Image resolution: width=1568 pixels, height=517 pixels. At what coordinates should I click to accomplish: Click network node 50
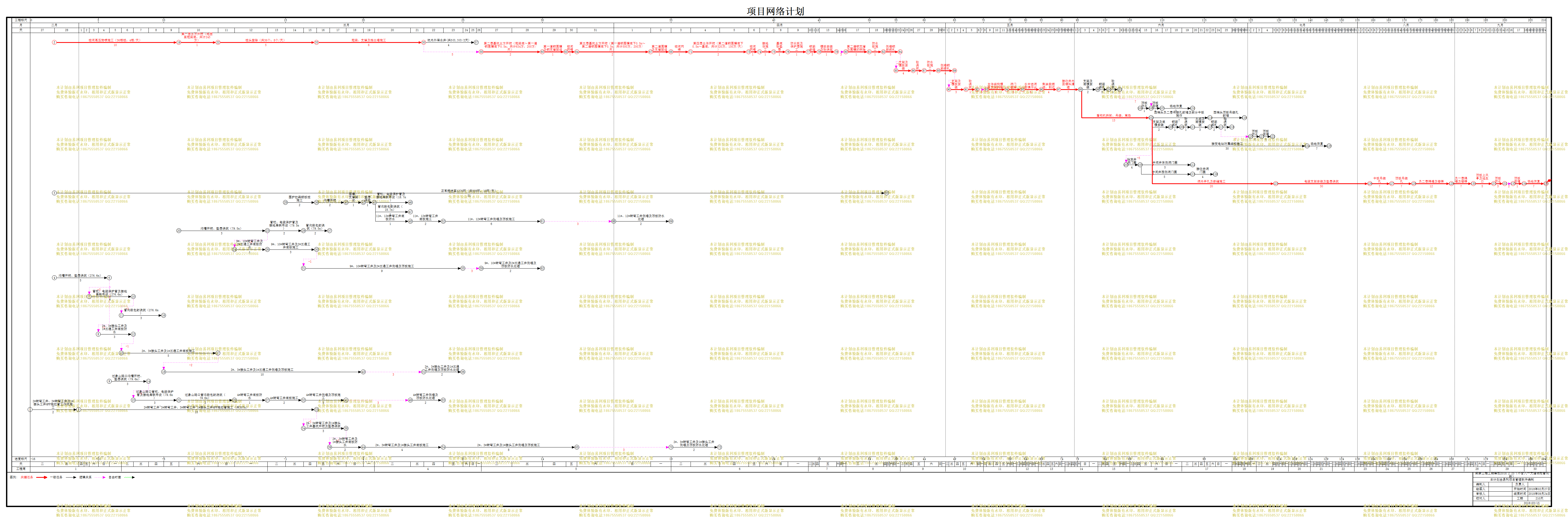point(424,42)
